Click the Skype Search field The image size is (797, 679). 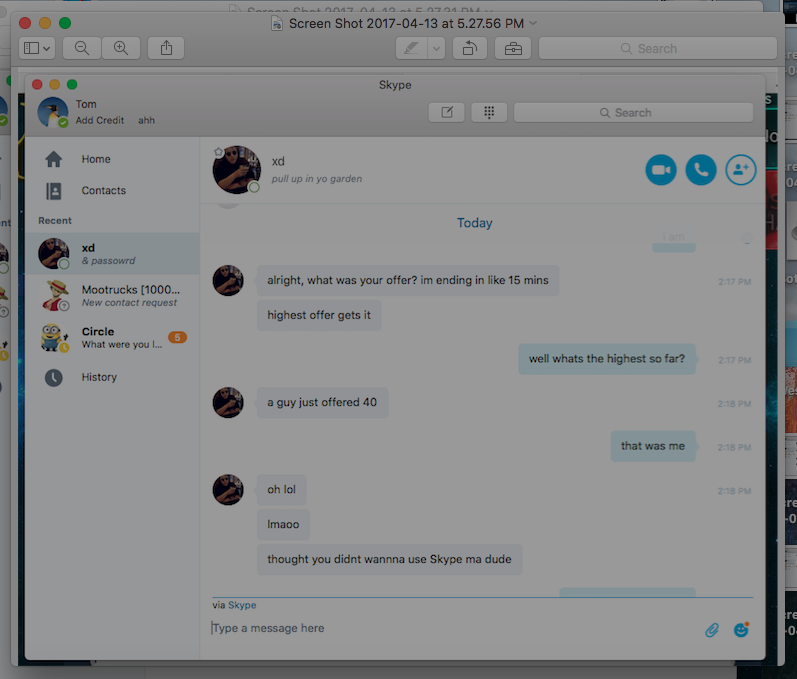[633, 112]
